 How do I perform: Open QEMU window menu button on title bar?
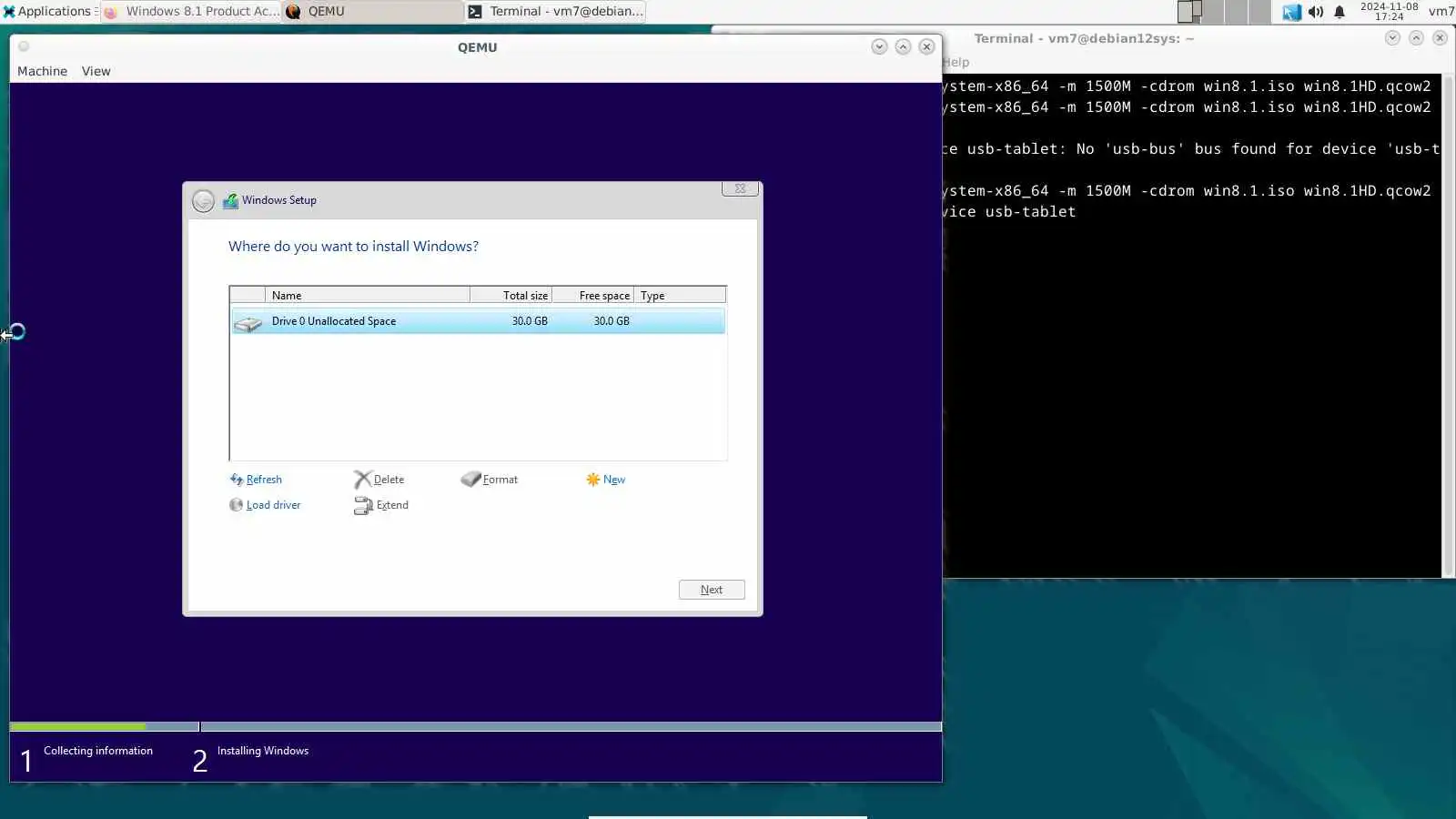pos(24,46)
